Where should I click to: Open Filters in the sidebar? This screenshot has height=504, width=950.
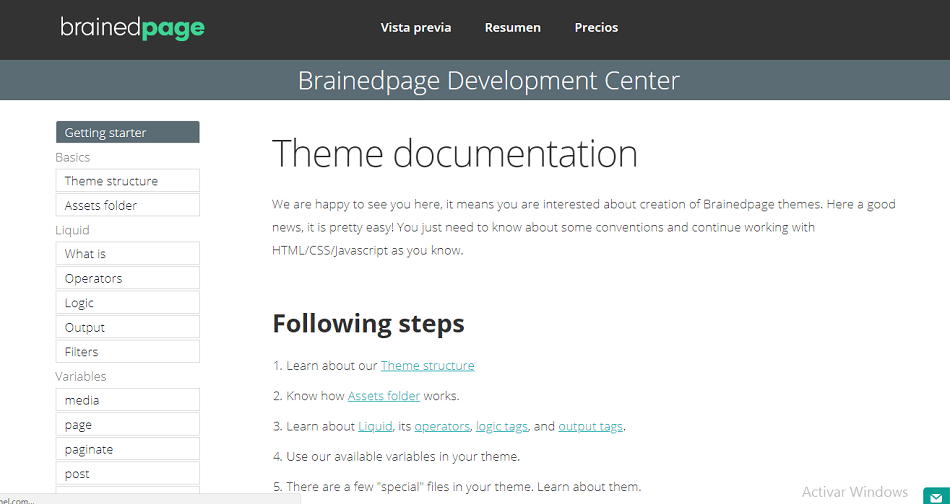[127, 352]
